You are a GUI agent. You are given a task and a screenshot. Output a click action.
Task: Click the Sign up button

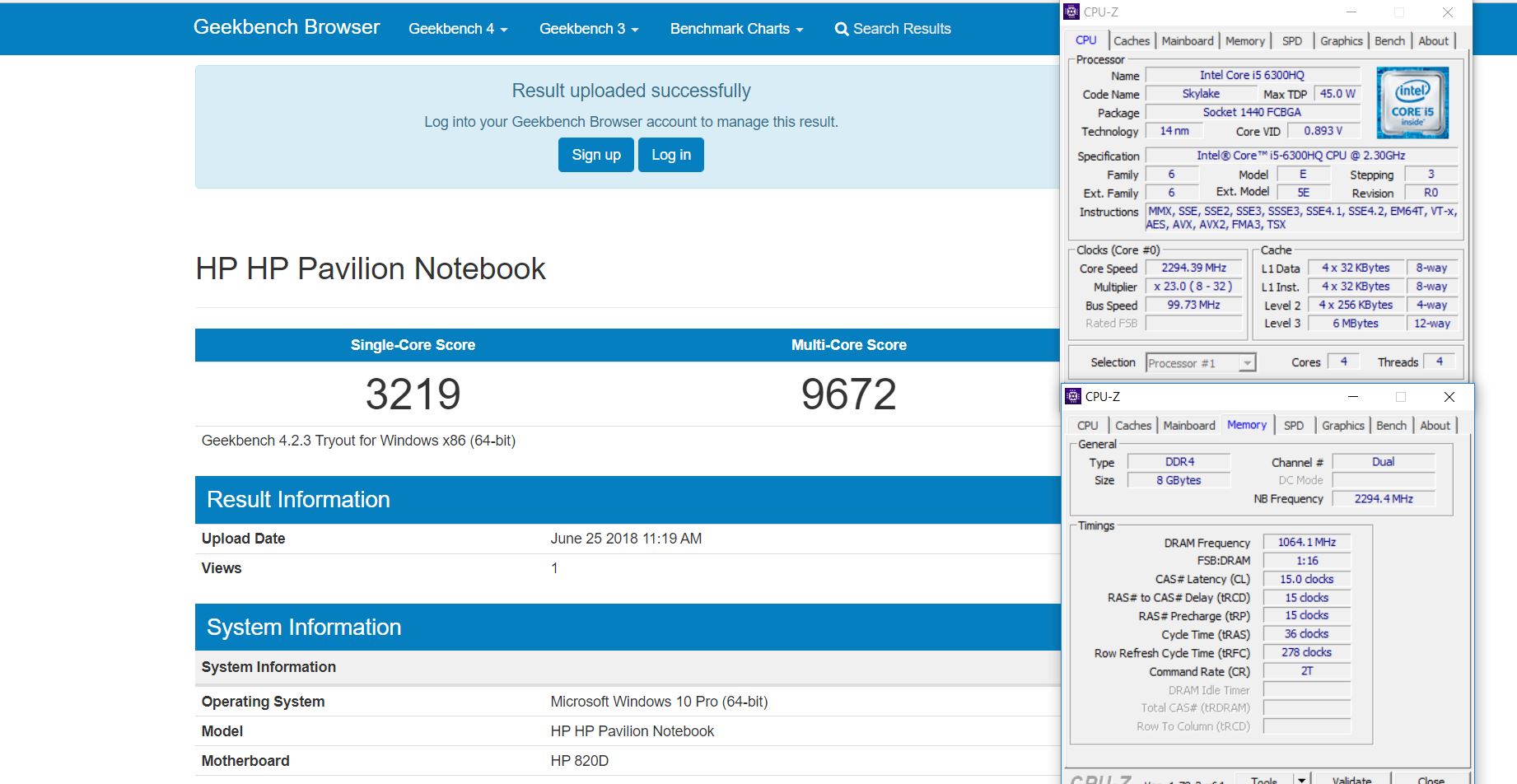tap(596, 155)
